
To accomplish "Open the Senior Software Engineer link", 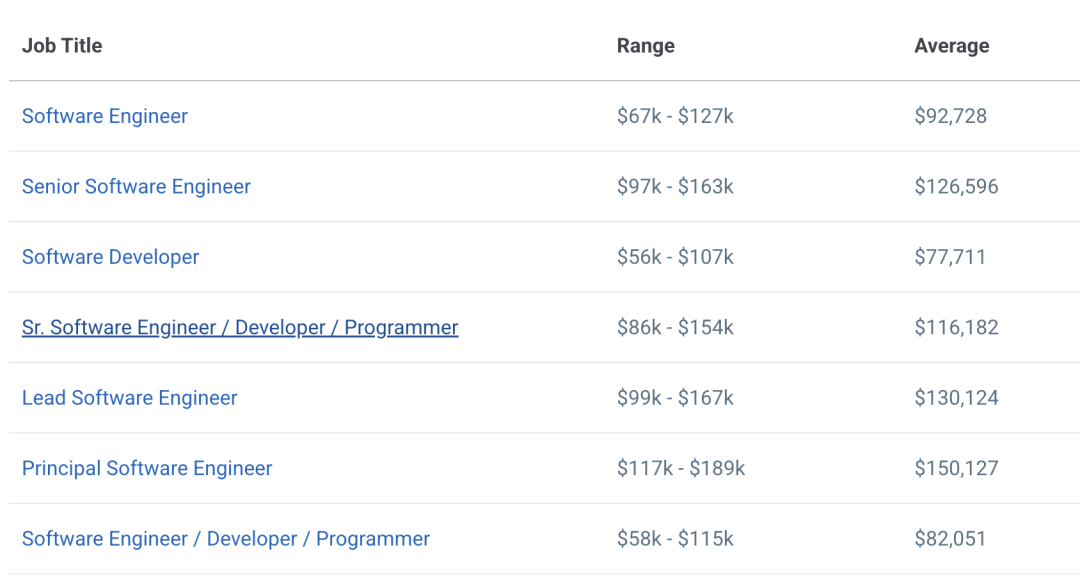I will [136, 187].
